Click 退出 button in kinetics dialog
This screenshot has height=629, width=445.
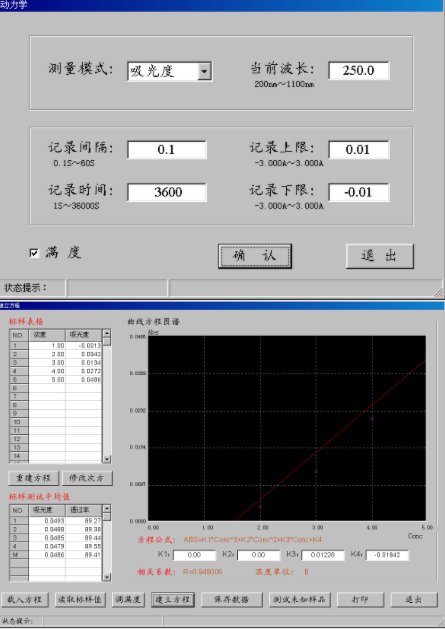380,256
